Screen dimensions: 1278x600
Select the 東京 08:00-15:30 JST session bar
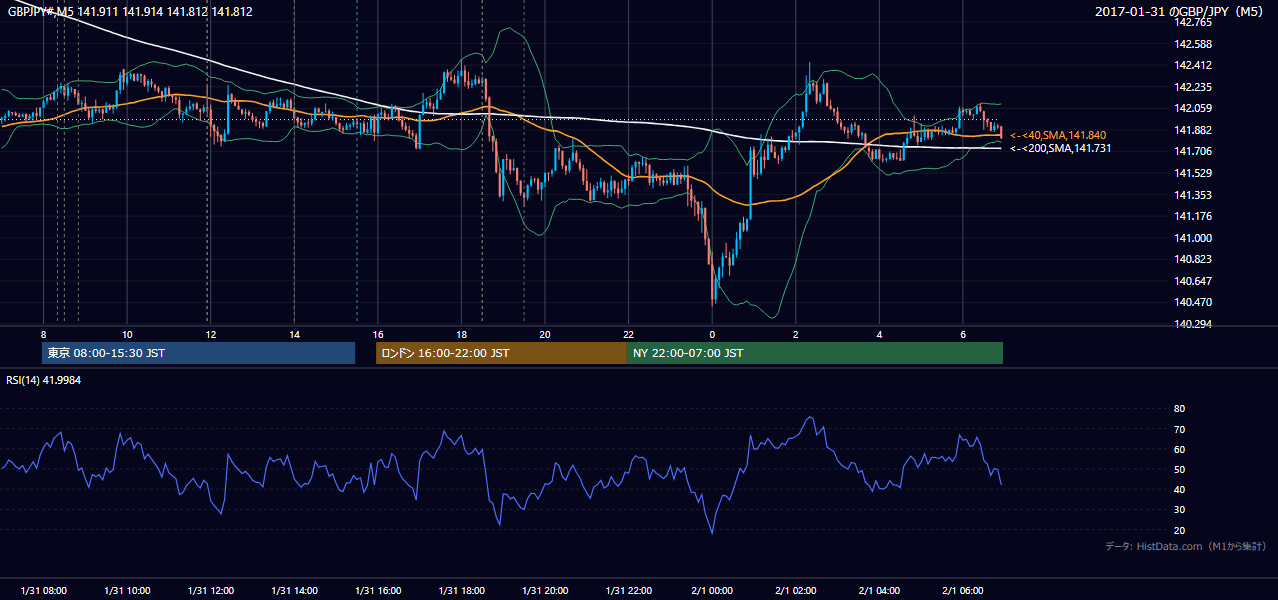click(x=198, y=353)
